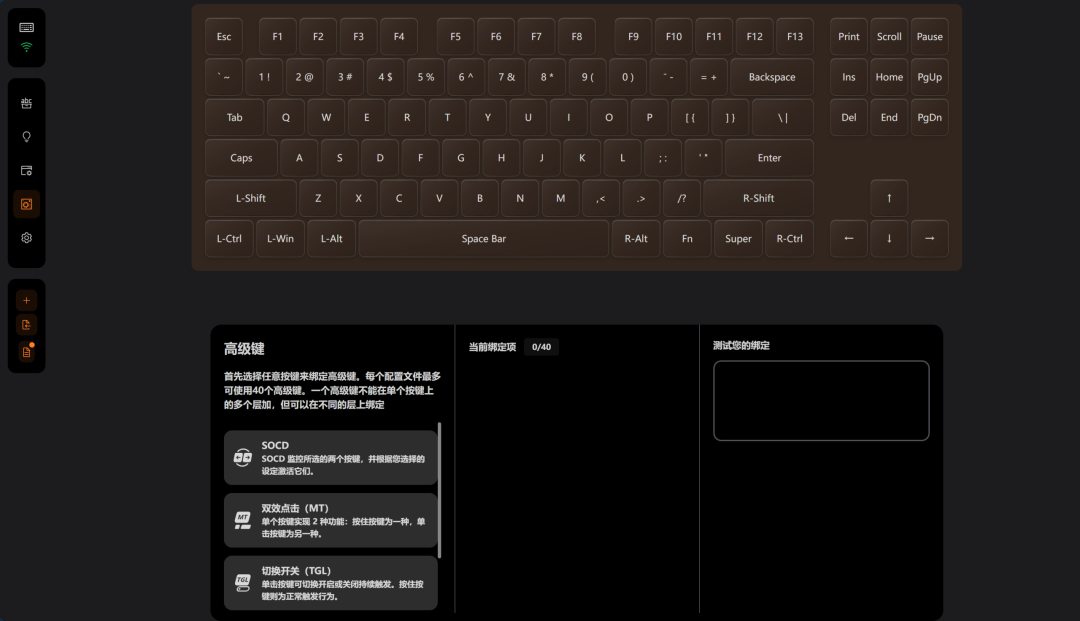Click the TGL icon in the list
1080x621 pixels.
pos(242,582)
